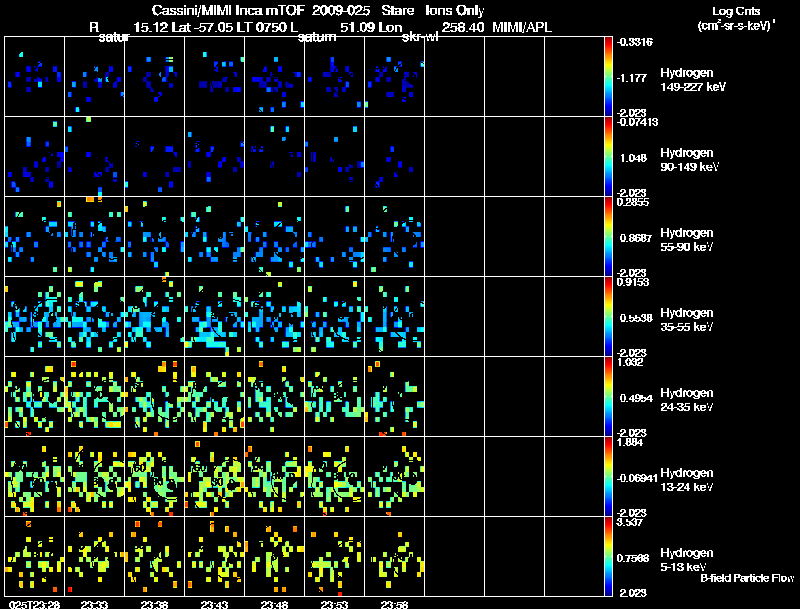Select the 35-55 keV image at 23:58
The height and width of the screenshot is (609, 800).
pyautogui.click(x=395, y=317)
